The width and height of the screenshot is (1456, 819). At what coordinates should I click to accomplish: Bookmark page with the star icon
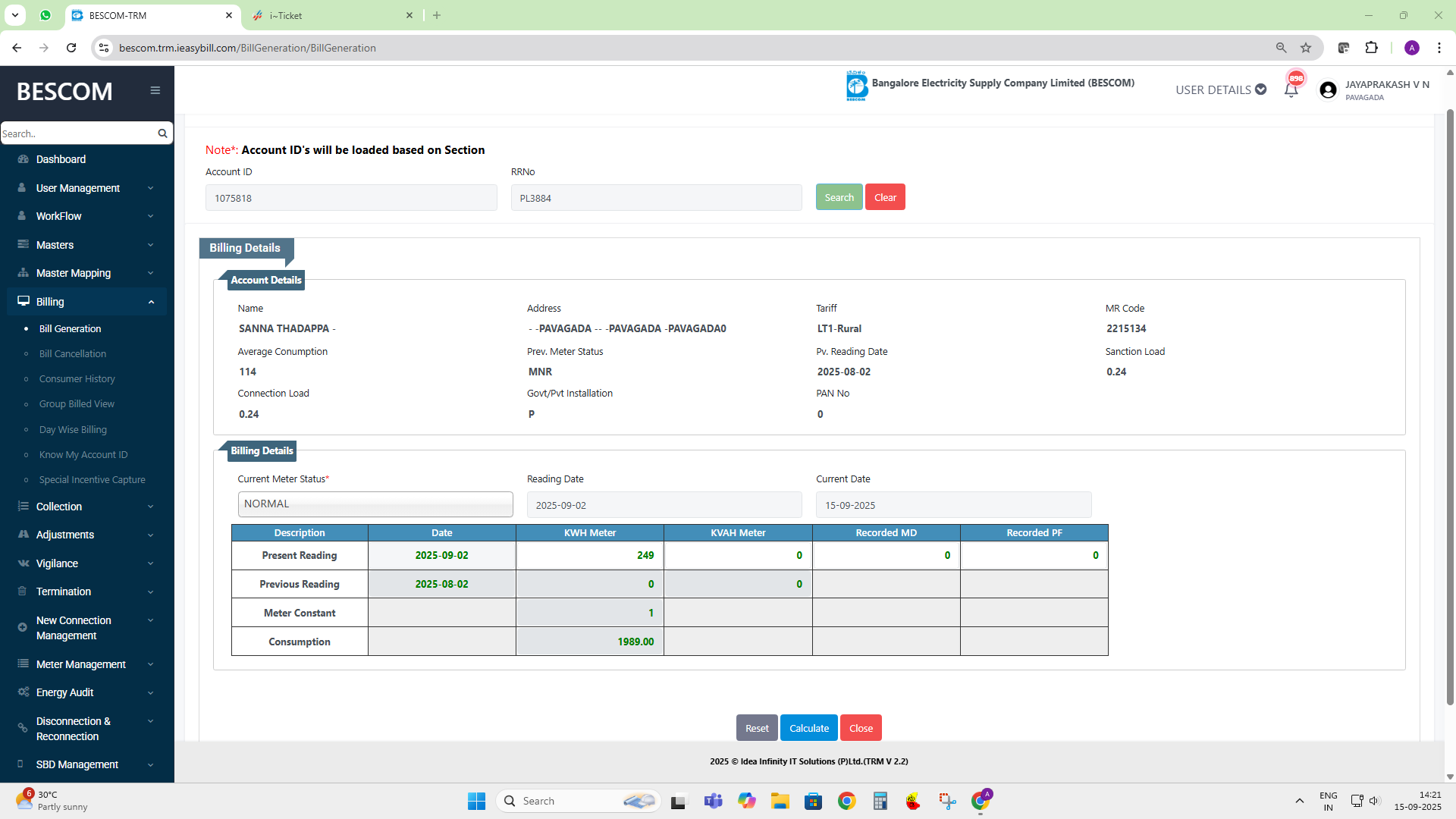(1306, 48)
